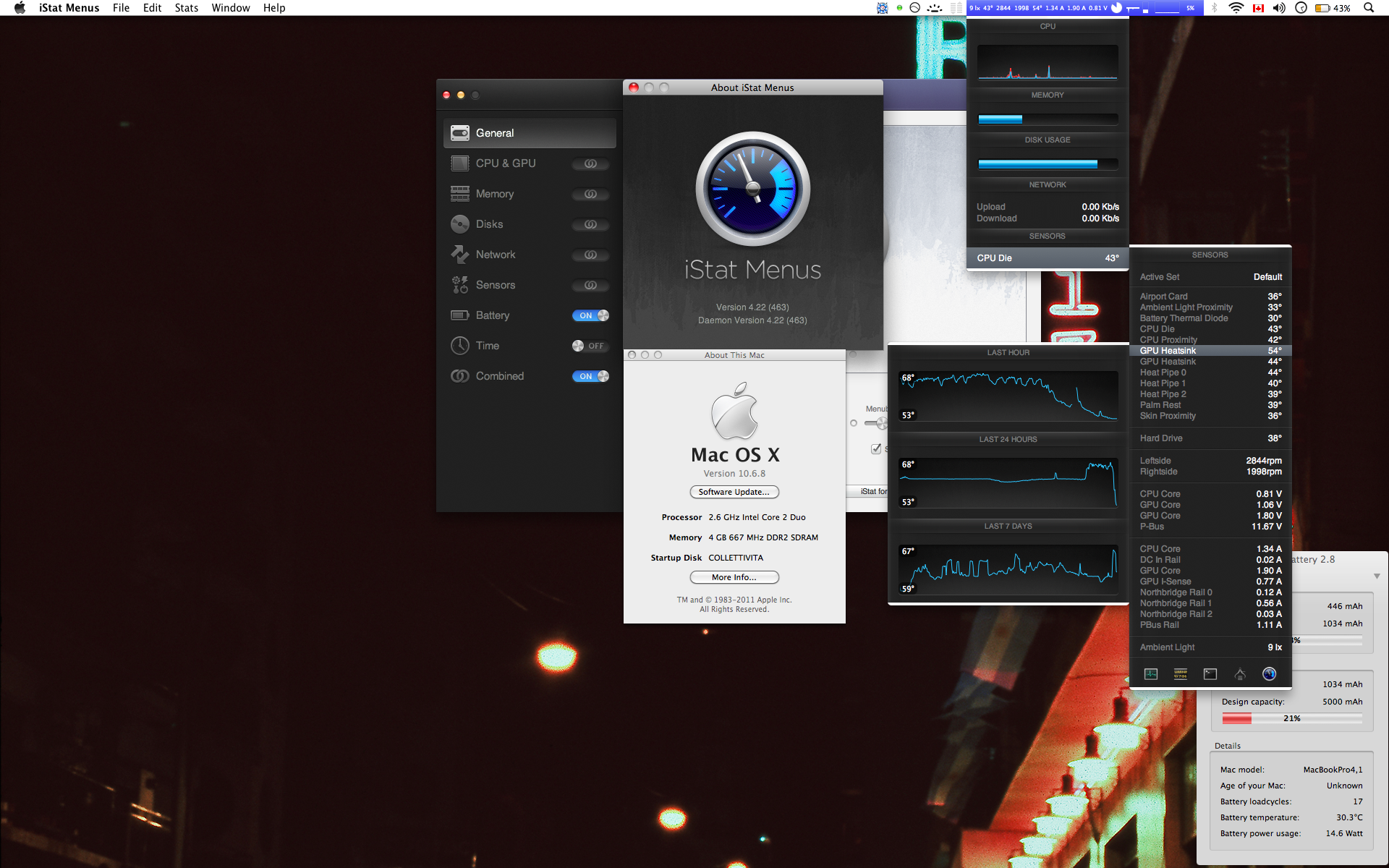This screenshot has width=1389, height=868.
Task: Turn off Battery switch
Action: point(590,315)
